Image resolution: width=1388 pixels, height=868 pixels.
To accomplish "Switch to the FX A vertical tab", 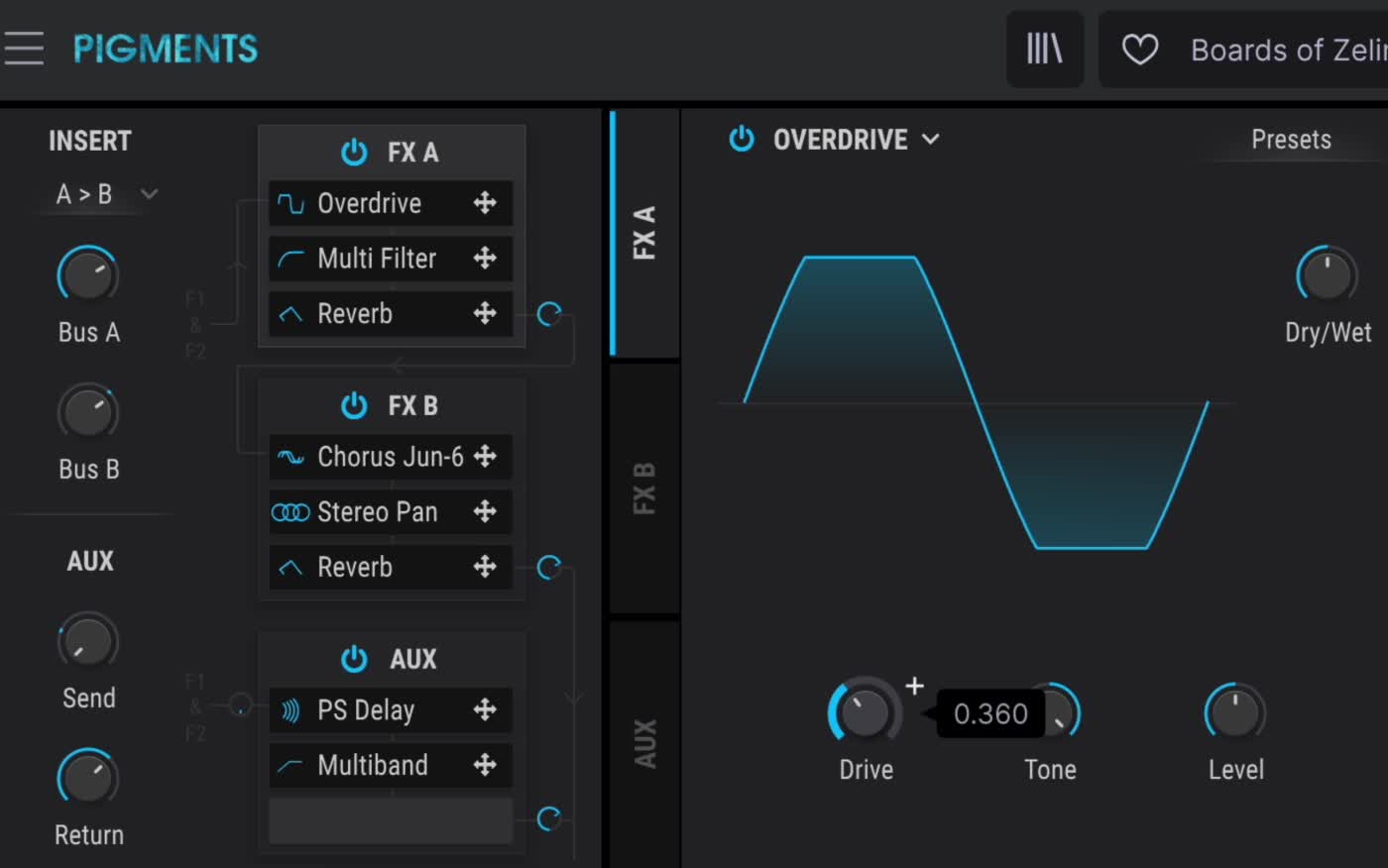I will tap(644, 233).
